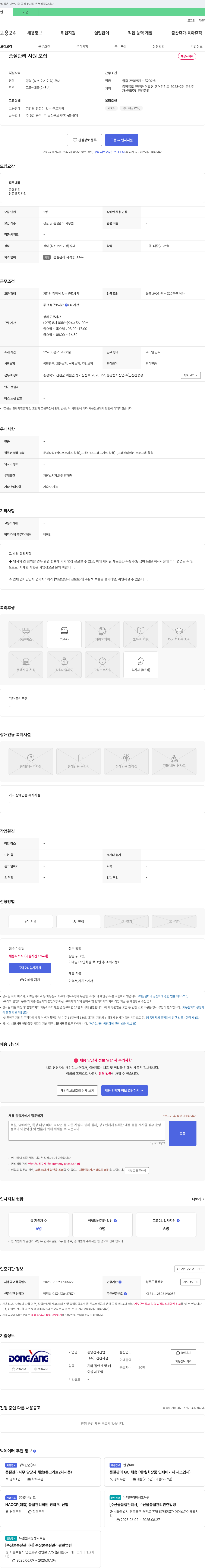This screenshot has height=1568, width=205.
Task: Open the 실업급여 top menu
Action: point(102,33)
